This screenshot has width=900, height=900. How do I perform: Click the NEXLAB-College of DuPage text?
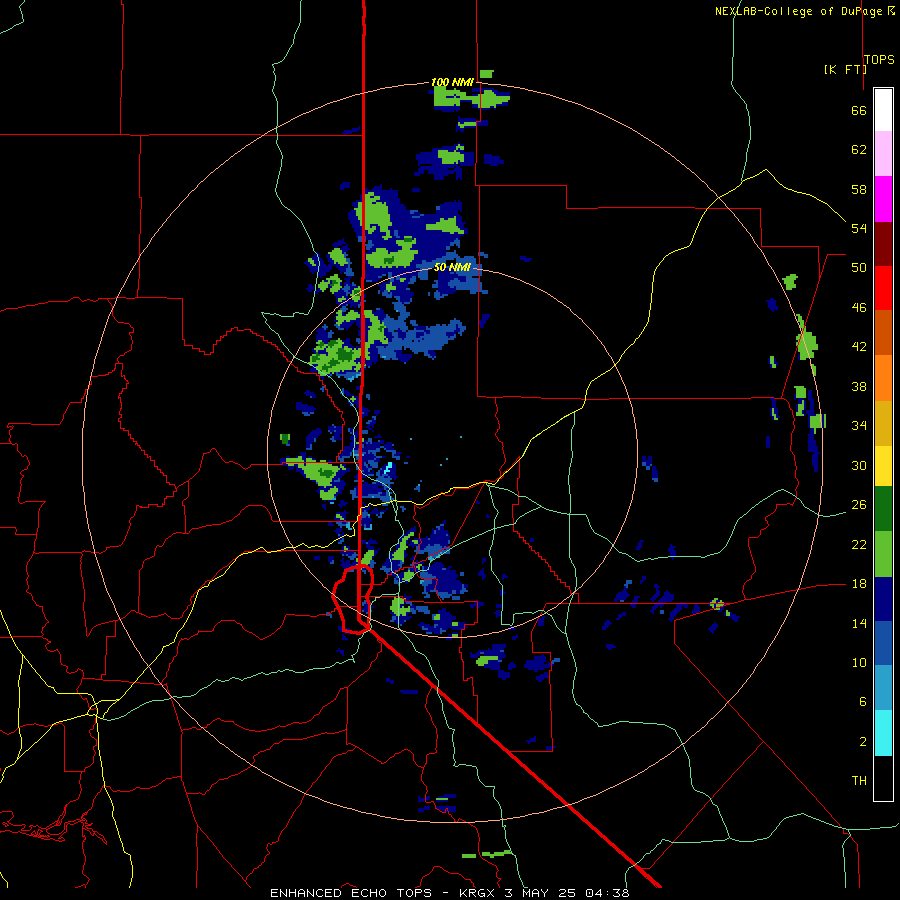(x=800, y=11)
